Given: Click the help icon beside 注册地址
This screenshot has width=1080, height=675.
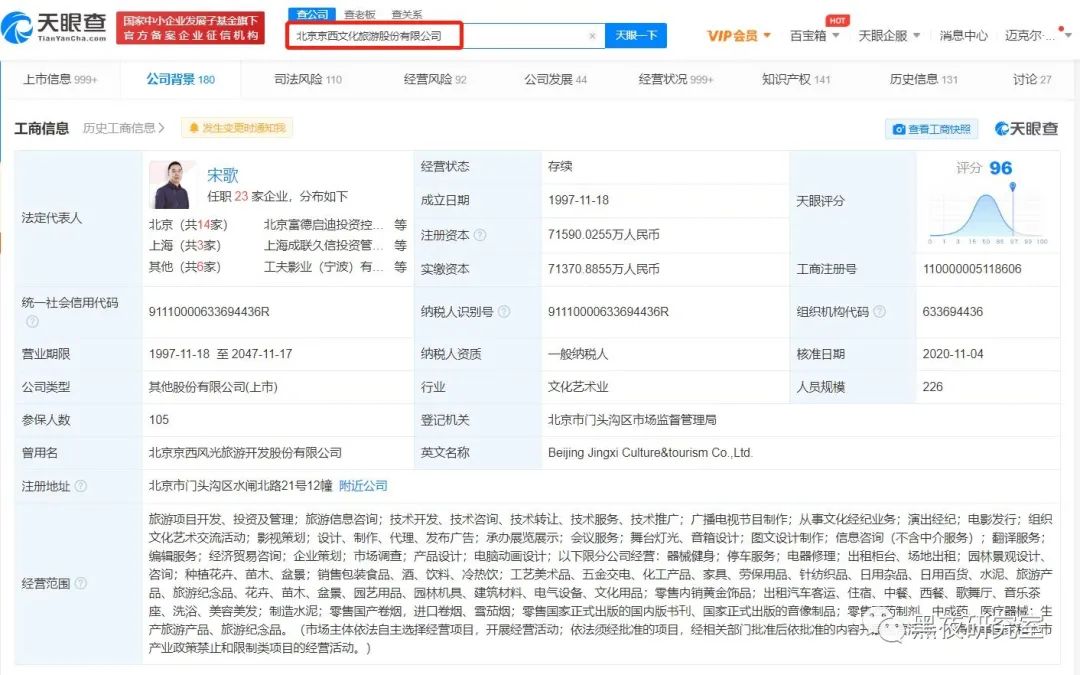Looking at the screenshot, I should [81, 486].
